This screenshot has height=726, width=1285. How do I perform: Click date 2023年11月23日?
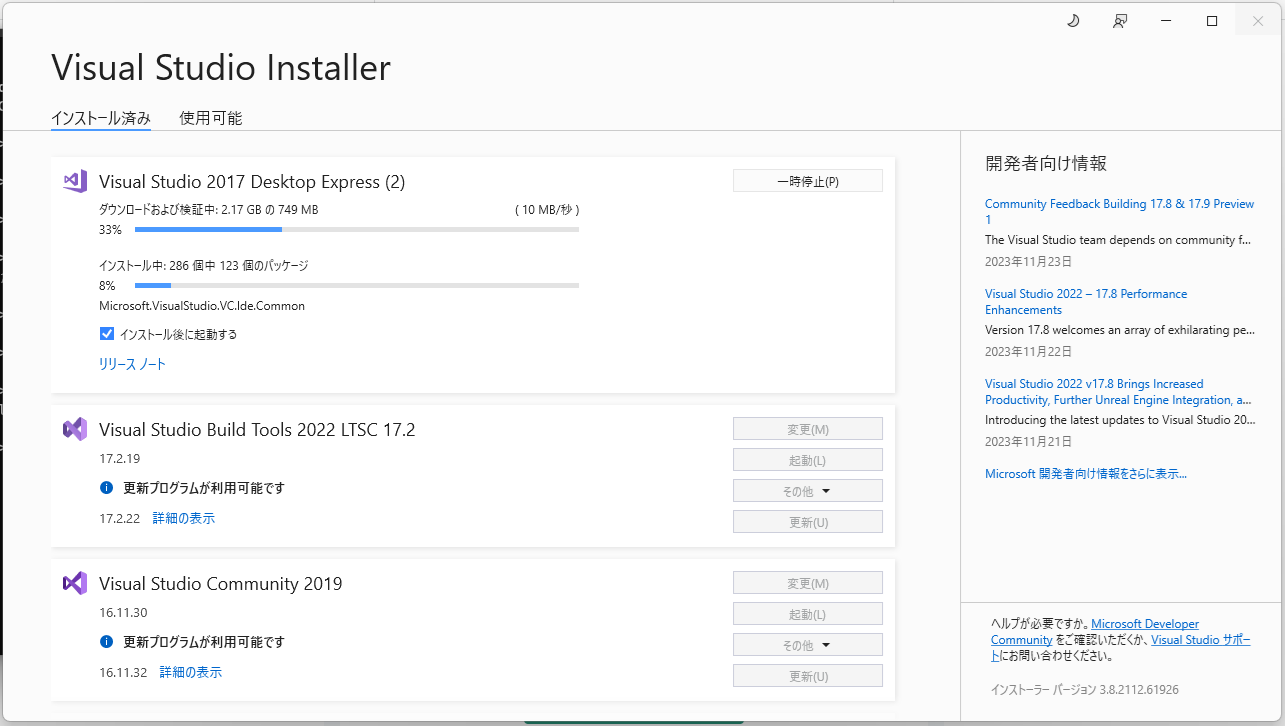(1028, 262)
